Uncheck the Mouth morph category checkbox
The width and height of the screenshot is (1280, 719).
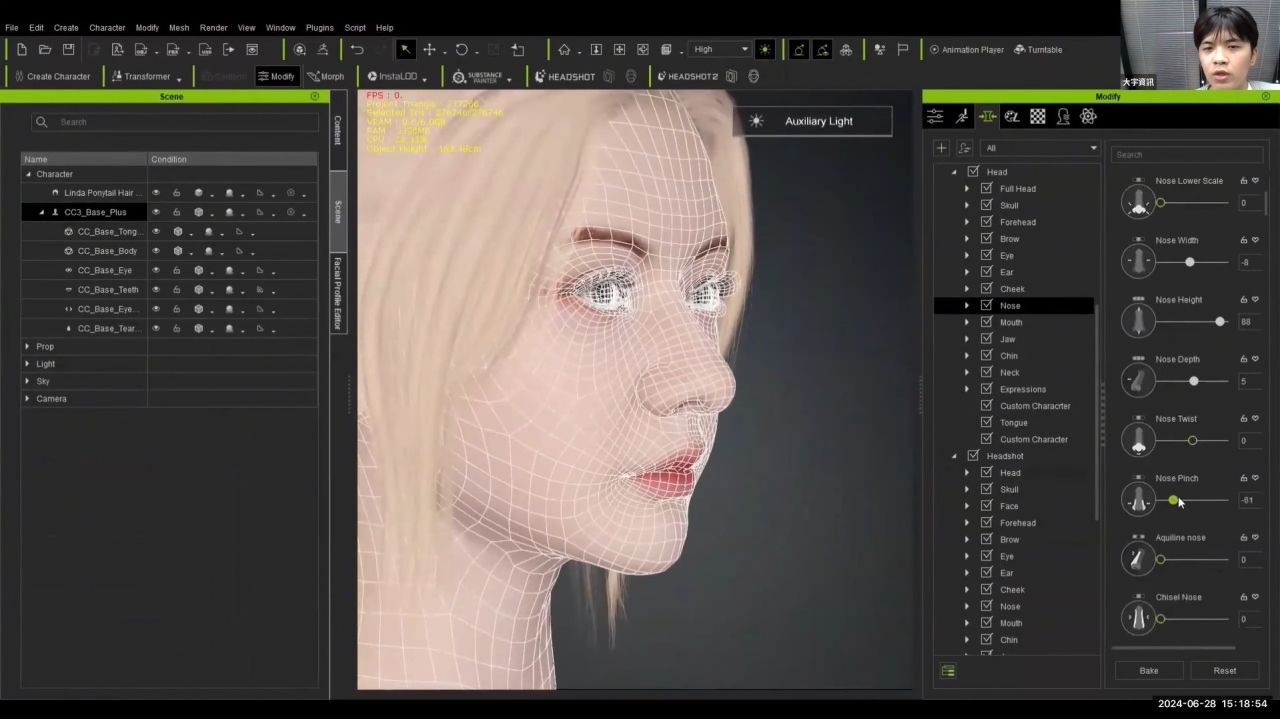pos(986,322)
